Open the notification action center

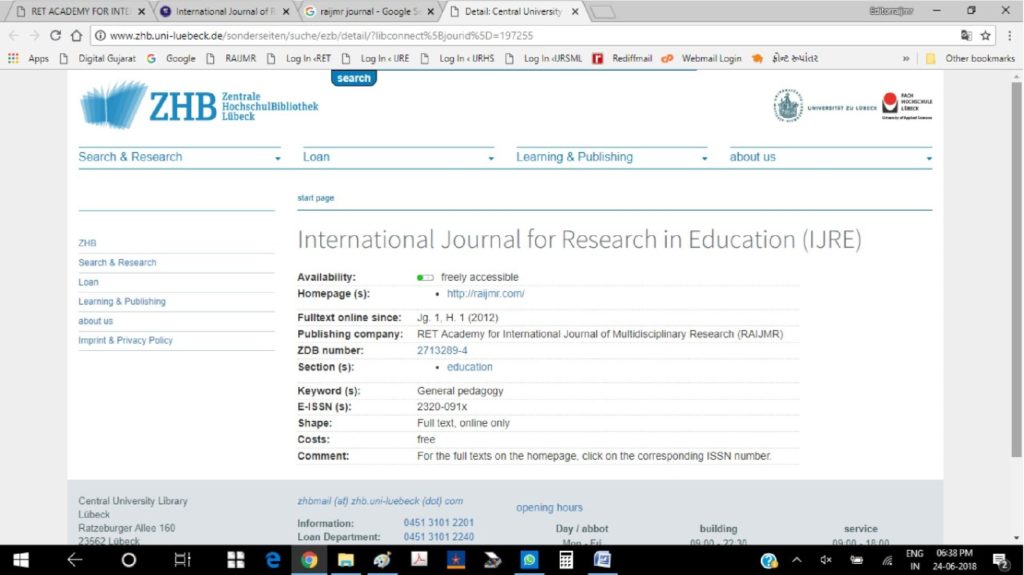pos(1000,560)
